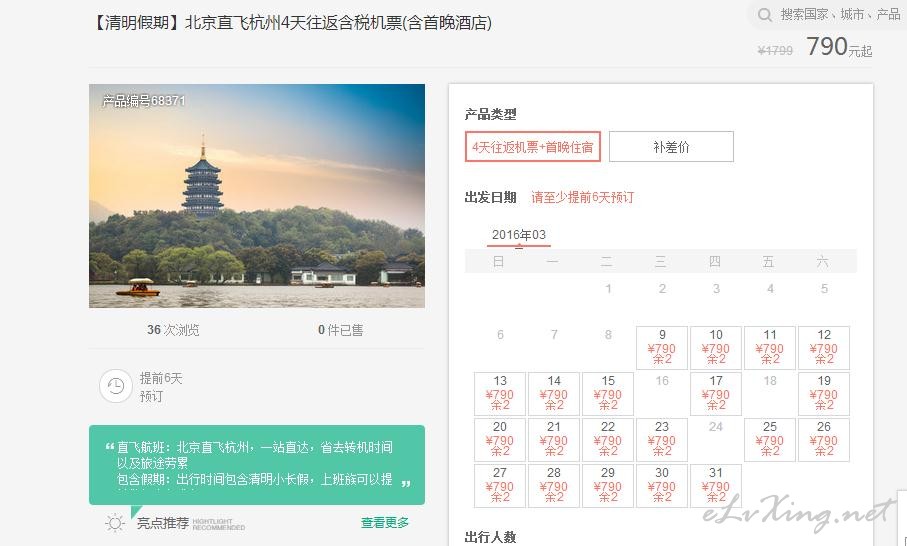The height and width of the screenshot is (546, 907).
Task: Choose departure date March 26
Action: pyautogui.click(x=824, y=440)
